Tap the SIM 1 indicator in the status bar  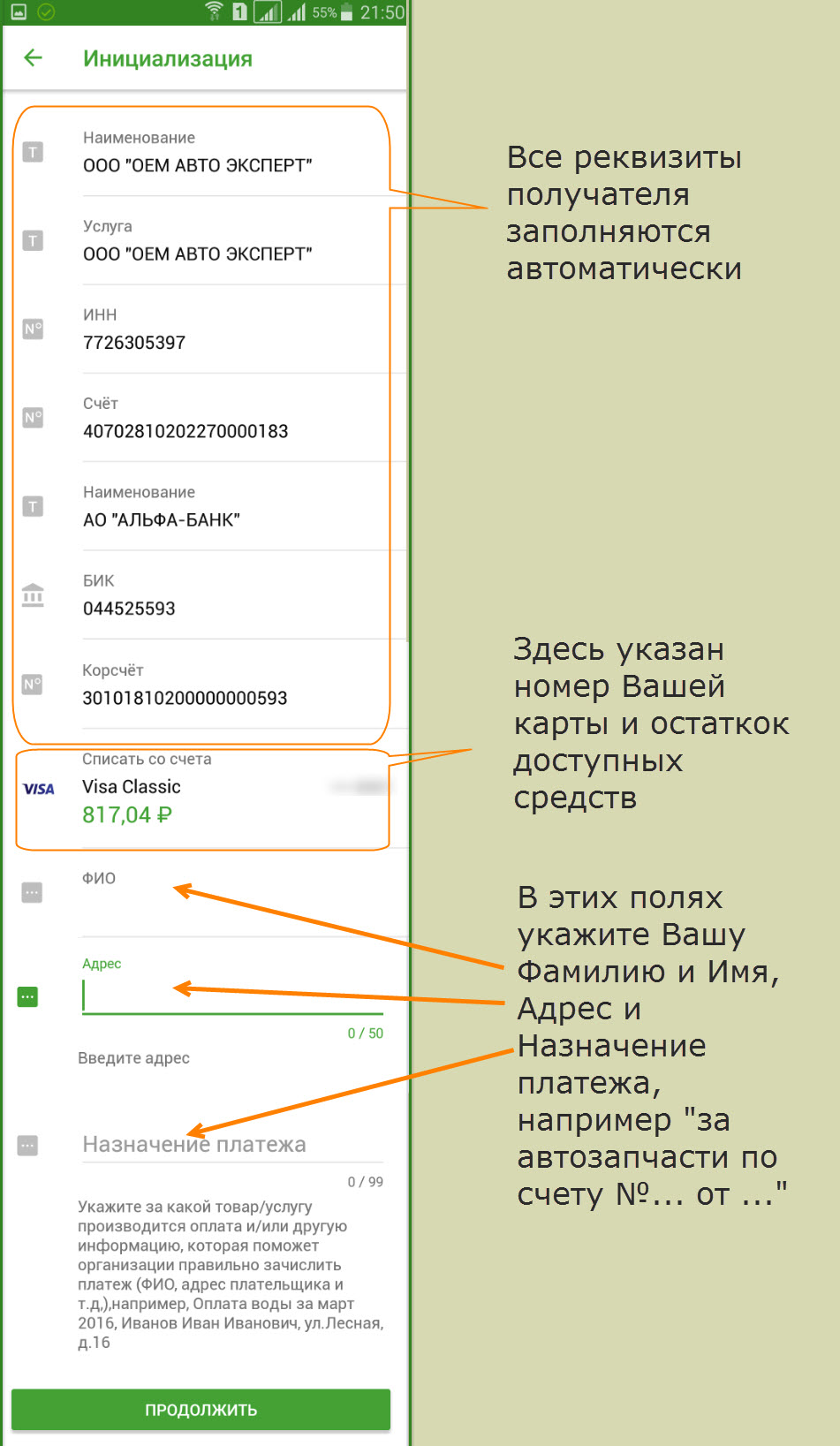pyautogui.click(x=239, y=11)
